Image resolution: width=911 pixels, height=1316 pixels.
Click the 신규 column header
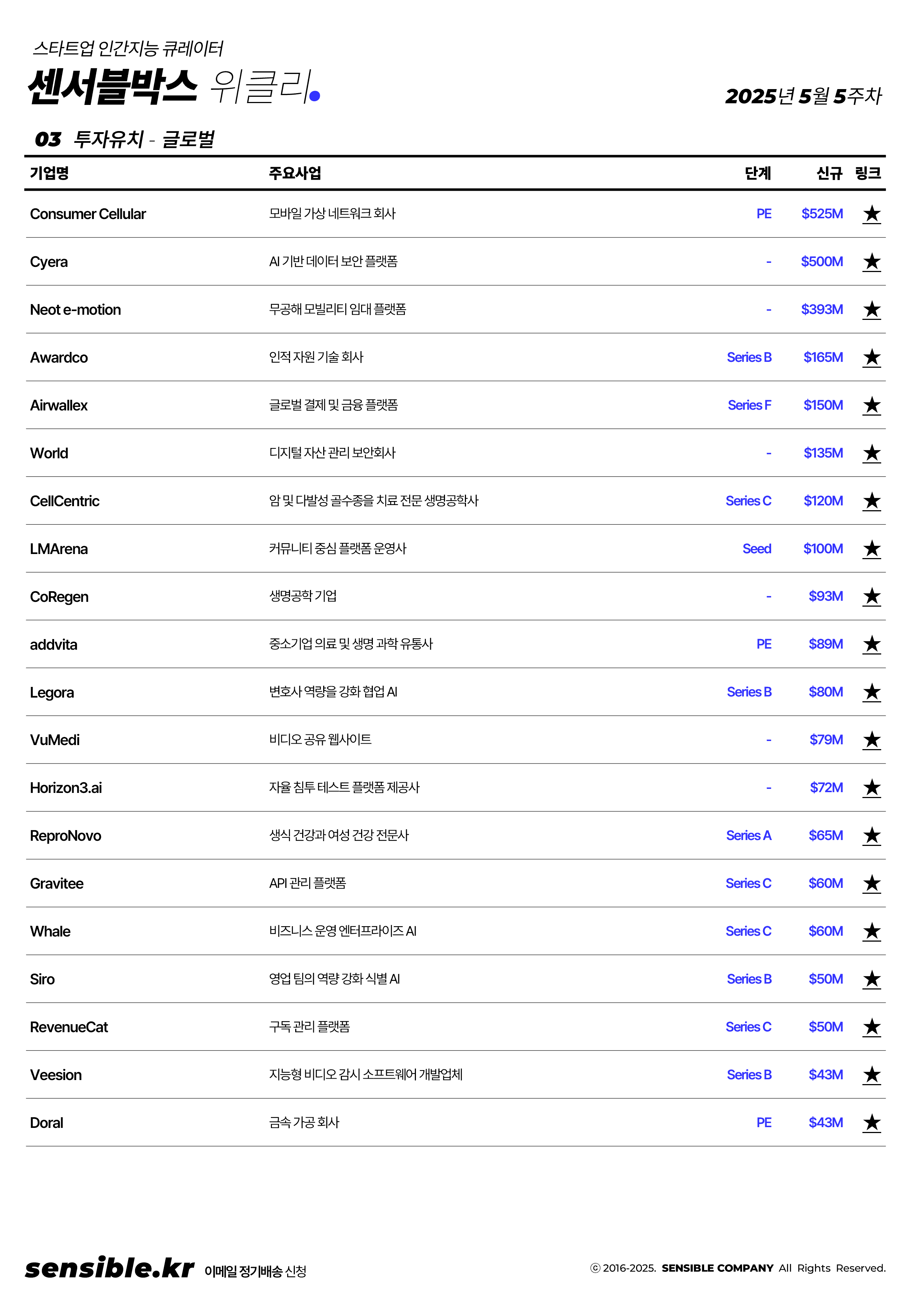pyautogui.click(x=829, y=173)
